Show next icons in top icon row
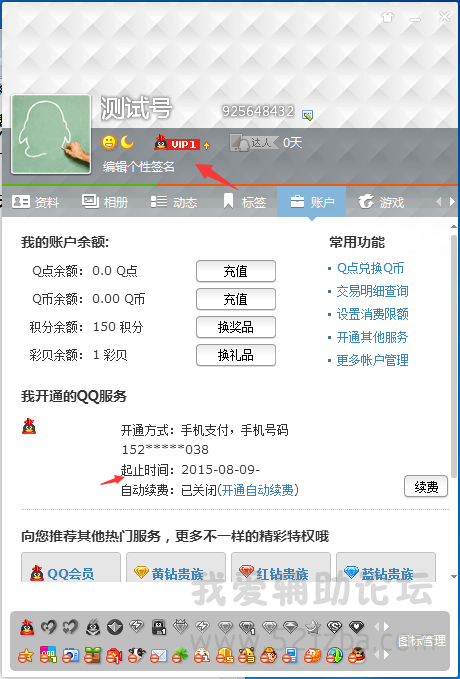The width and height of the screenshot is (460, 679). [x=386, y=627]
